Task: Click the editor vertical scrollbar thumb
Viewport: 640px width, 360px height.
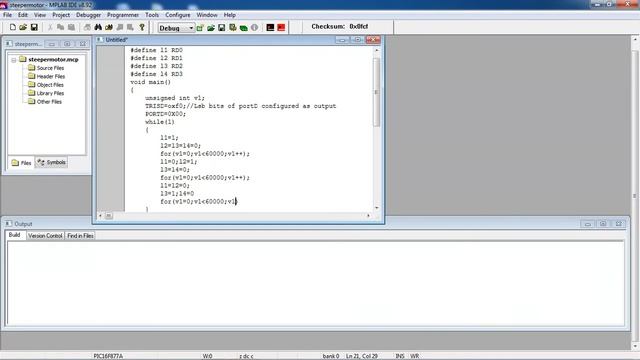Action: [376, 92]
